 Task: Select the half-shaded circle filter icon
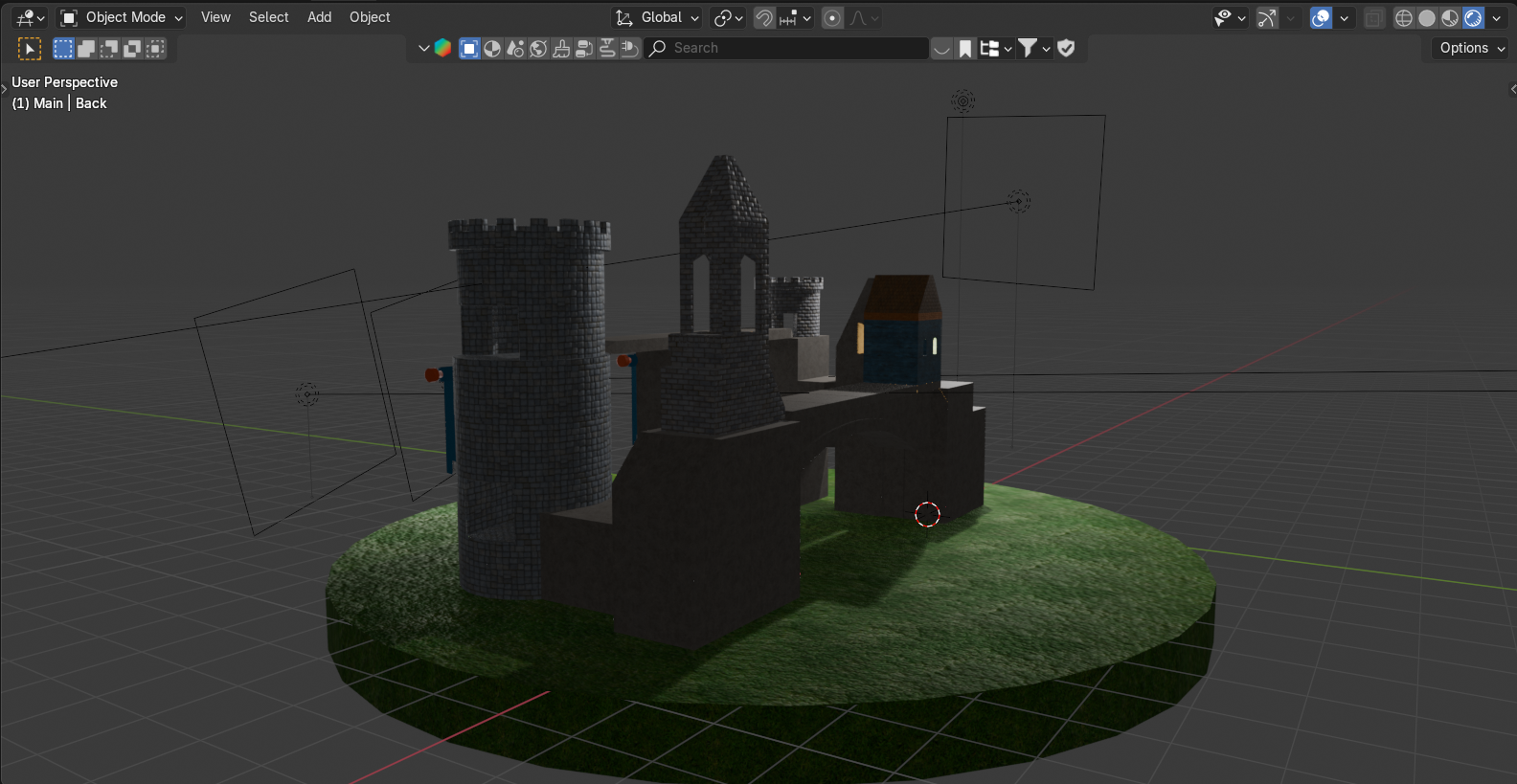pos(492,48)
